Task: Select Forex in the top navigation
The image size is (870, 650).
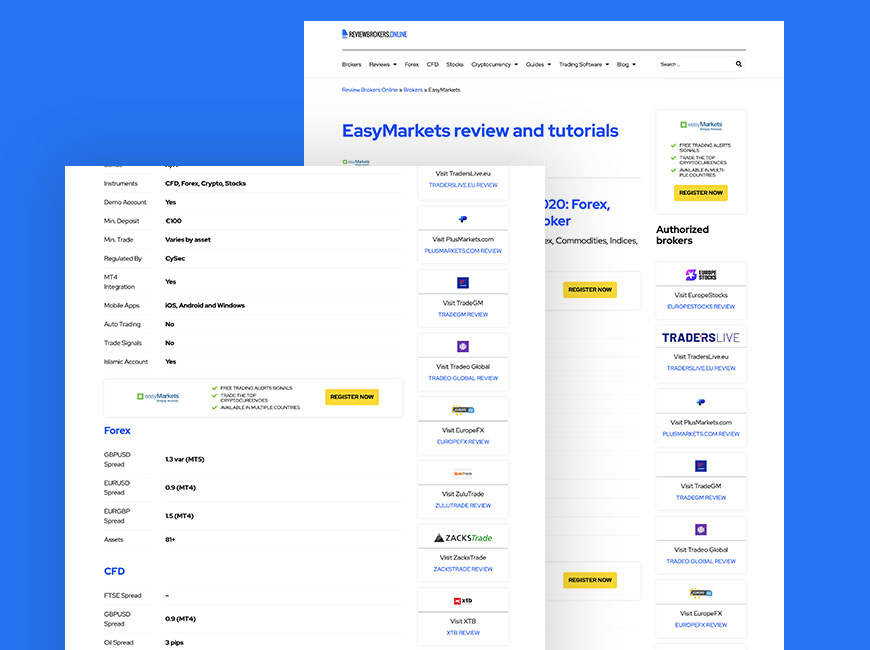Action: (x=411, y=64)
